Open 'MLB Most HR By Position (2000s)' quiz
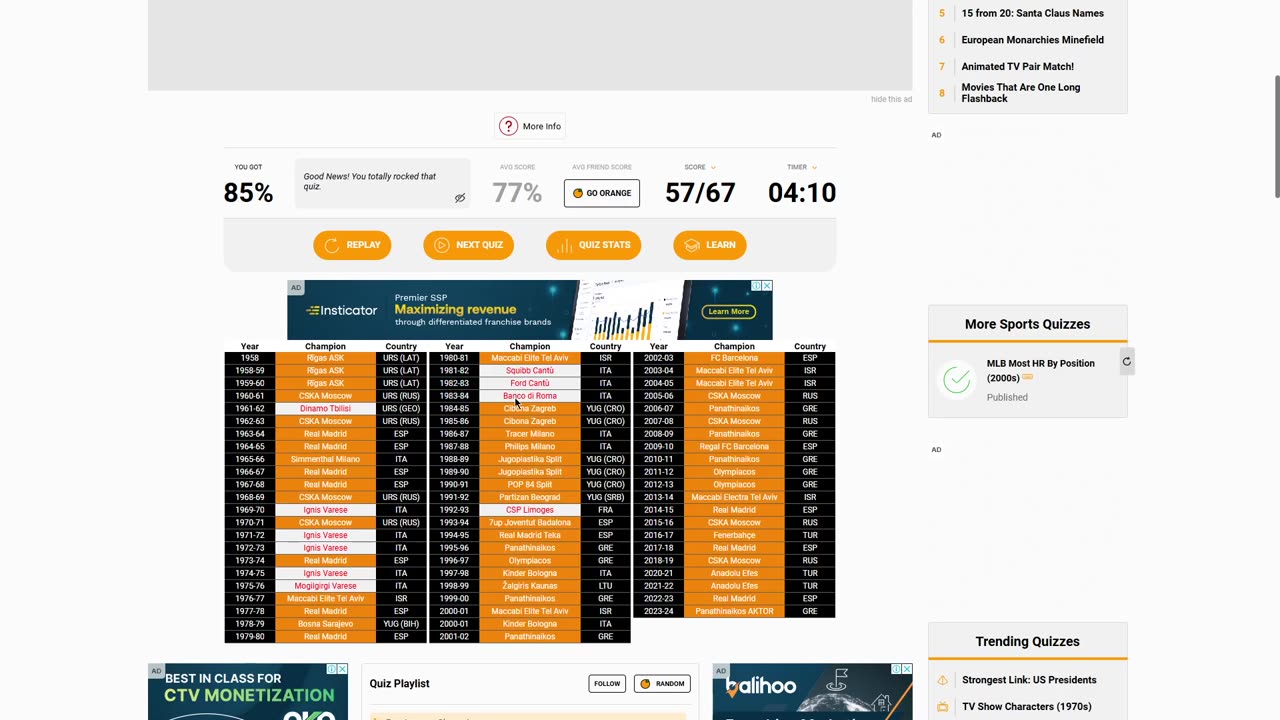 click(x=1040, y=370)
